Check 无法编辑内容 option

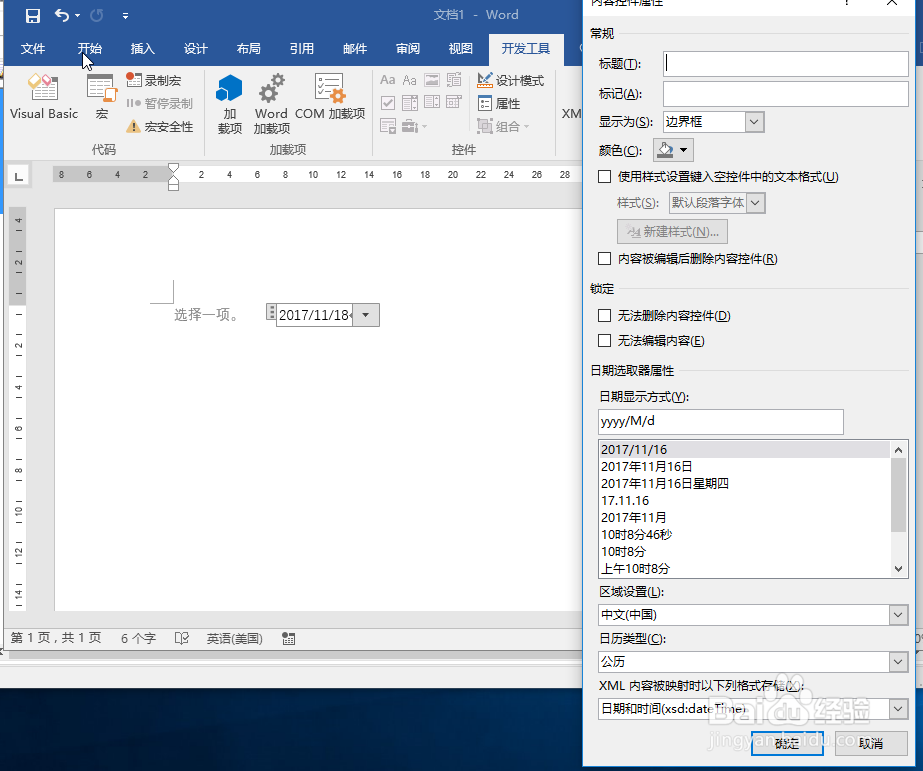click(x=606, y=341)
